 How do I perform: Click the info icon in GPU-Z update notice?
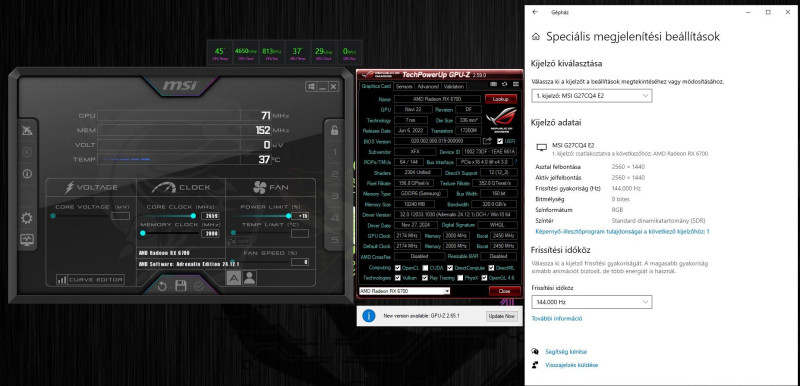pyautogui.click(x=368, y=316)
